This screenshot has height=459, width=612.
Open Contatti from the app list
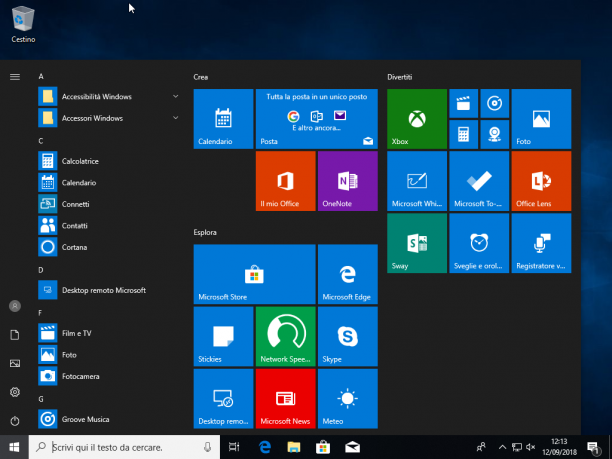pos(109,226)
